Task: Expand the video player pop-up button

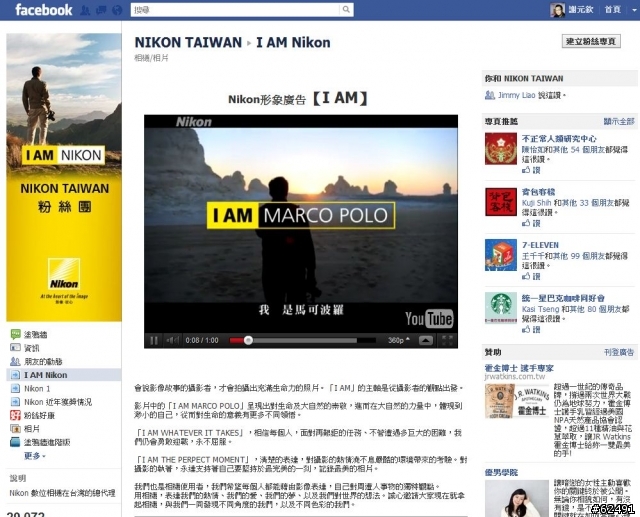Action: tap(426, 340)
